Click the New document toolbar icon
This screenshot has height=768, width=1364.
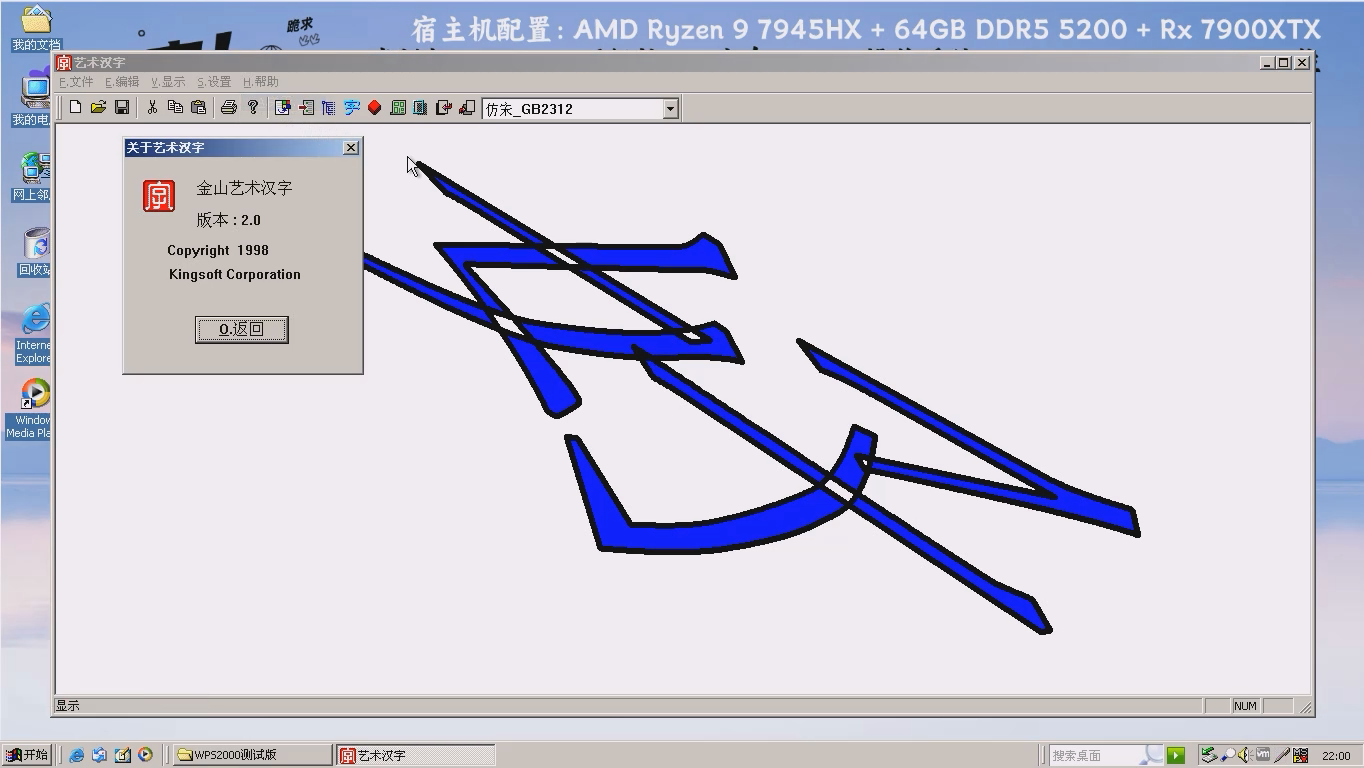point(75,108)
